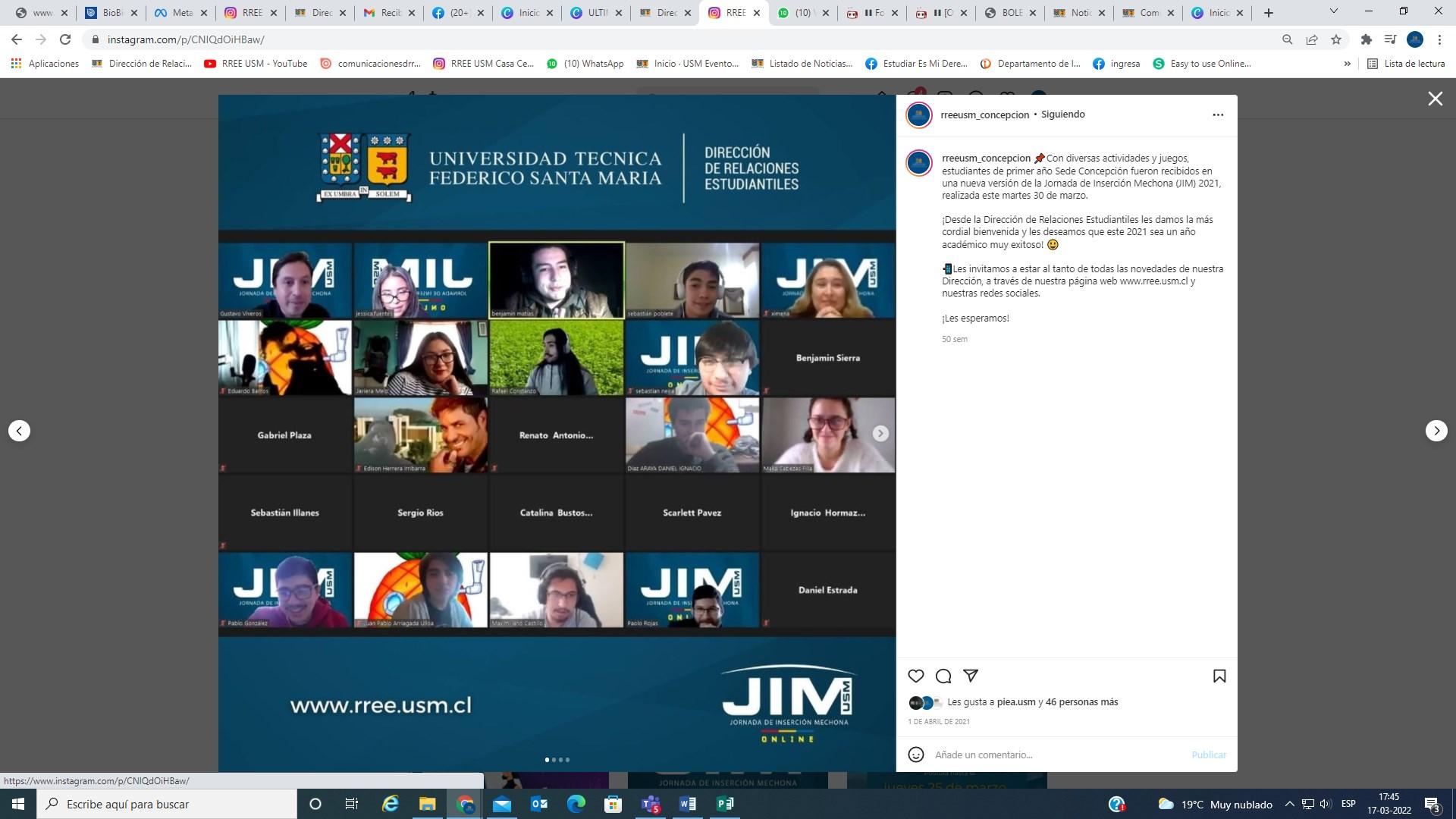Advance carousel to next image
Screen dimensions: 1456x819
(x=880, y=433)
